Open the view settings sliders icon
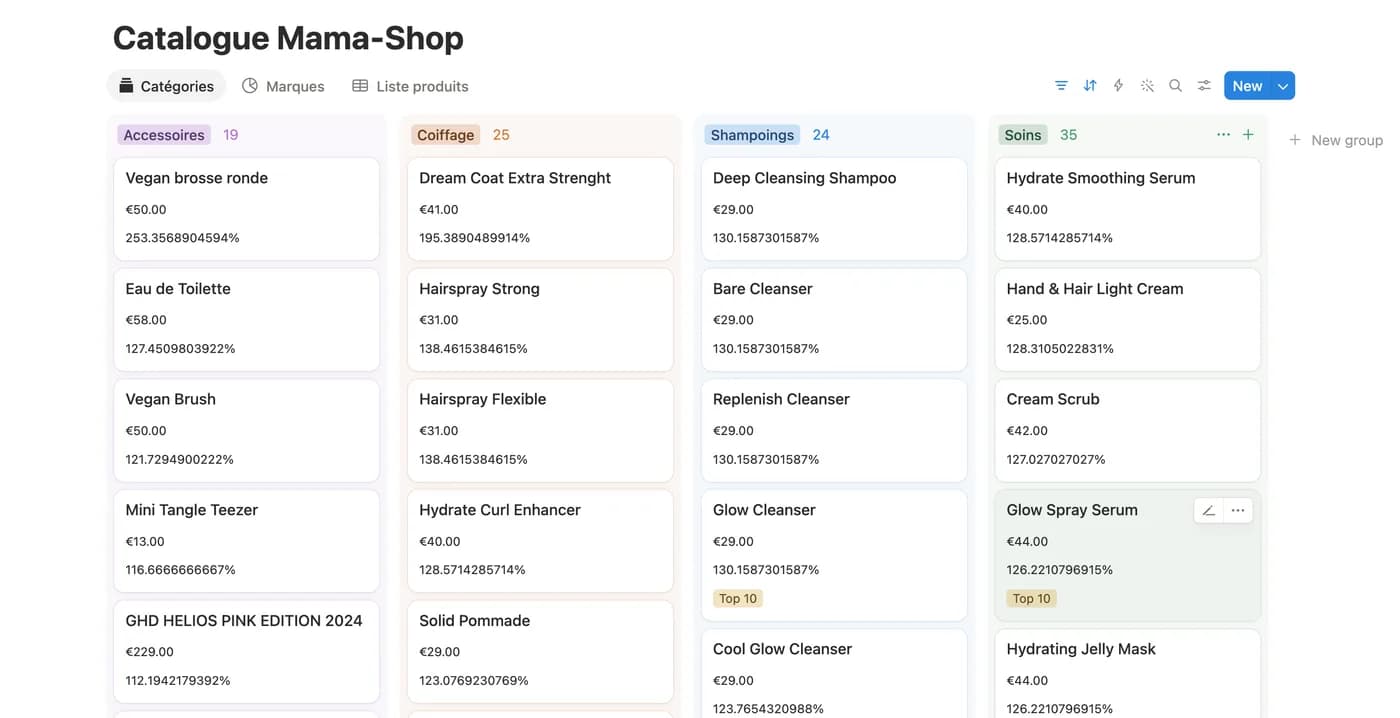 [1204, 86]
